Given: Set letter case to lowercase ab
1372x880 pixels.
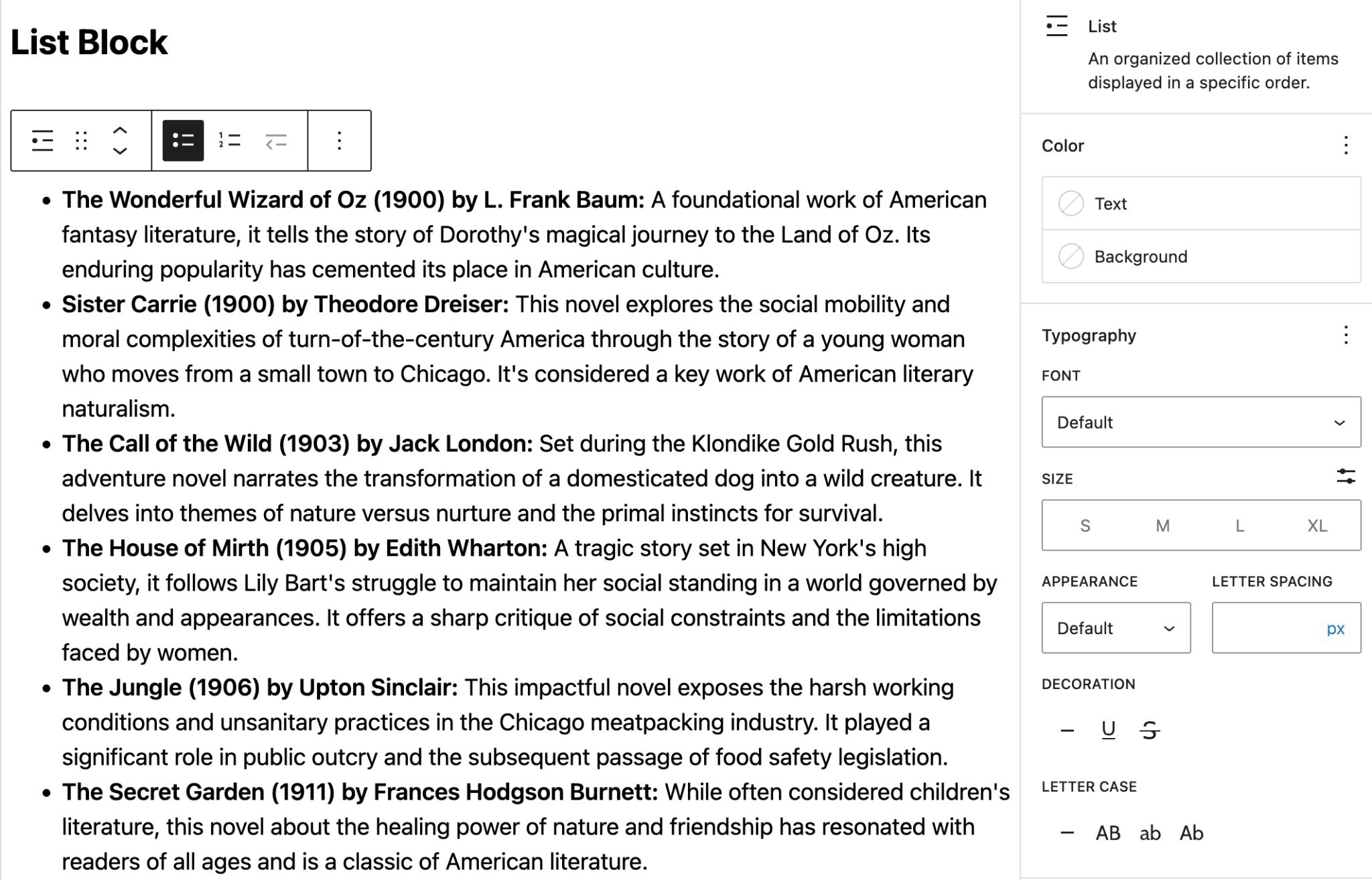Looking at the screenshot, I should (x=1150, y=833).
